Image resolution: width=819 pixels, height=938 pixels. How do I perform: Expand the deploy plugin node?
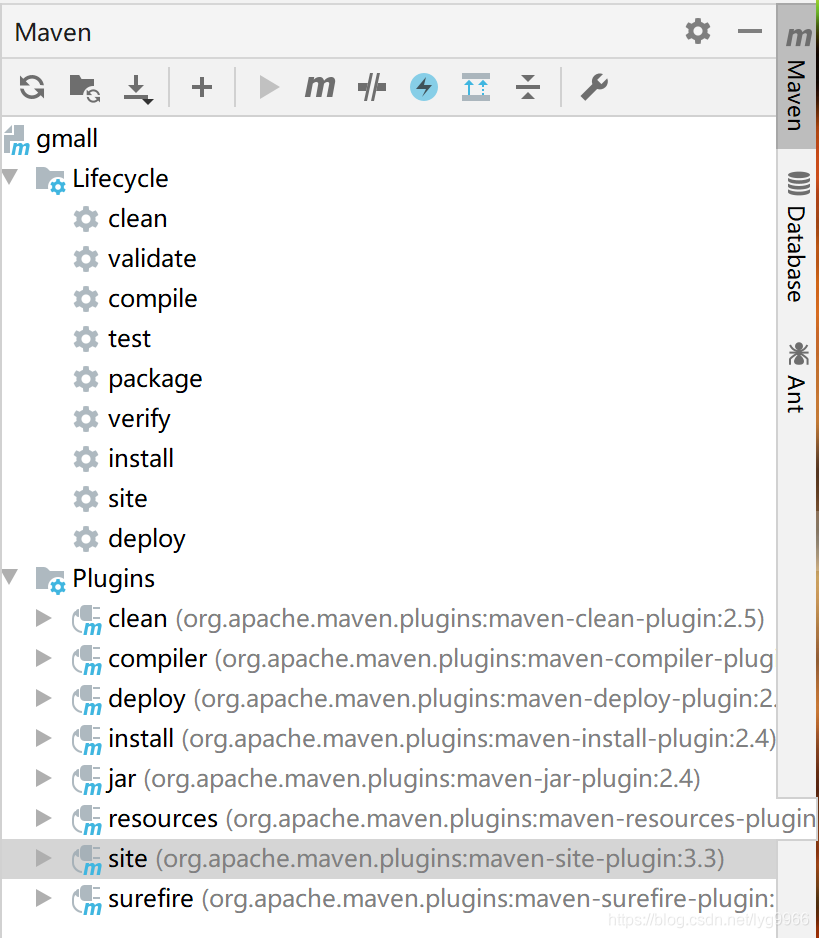(x=43, y=698)
